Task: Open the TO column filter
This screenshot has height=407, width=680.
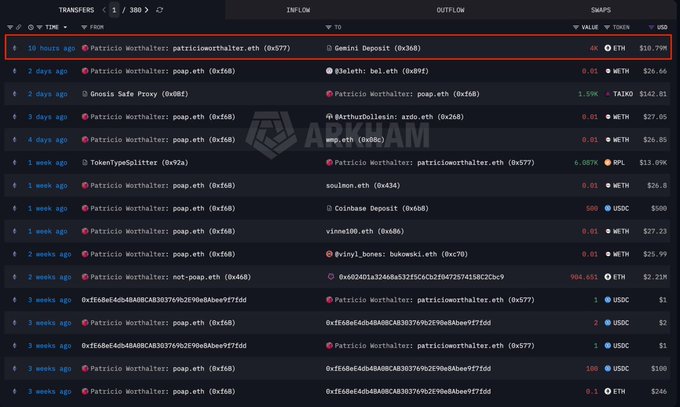Action: (x=328, y=27)
